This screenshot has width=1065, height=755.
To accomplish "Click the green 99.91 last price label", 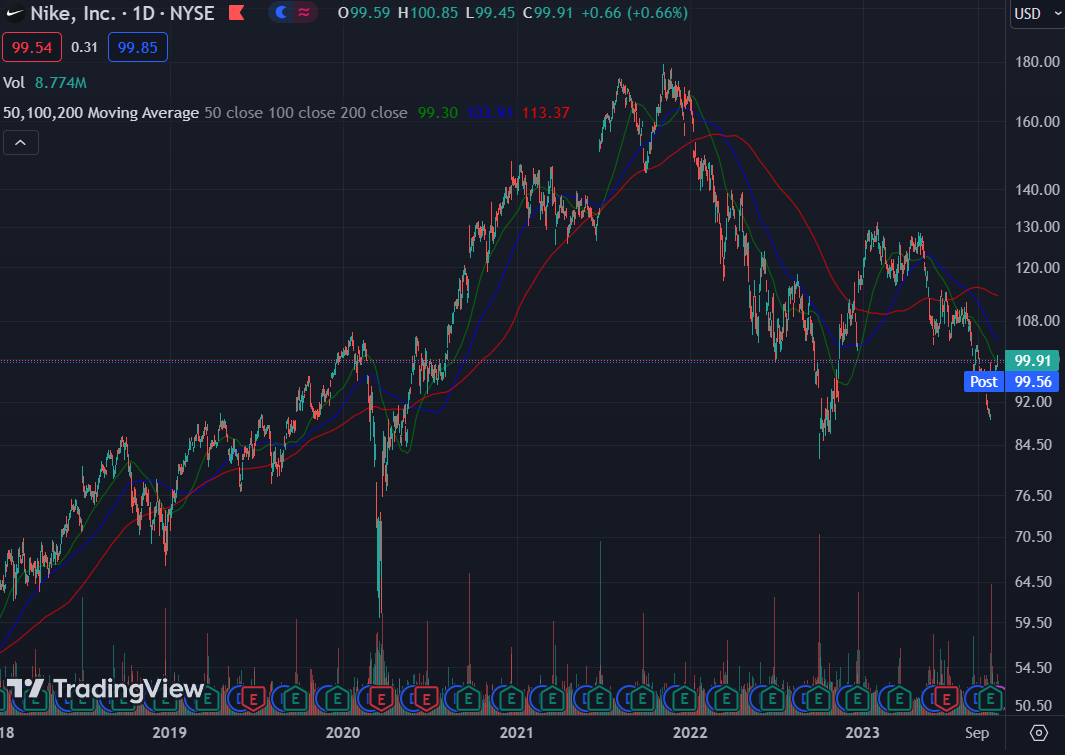I will (x=1032, y=361).
